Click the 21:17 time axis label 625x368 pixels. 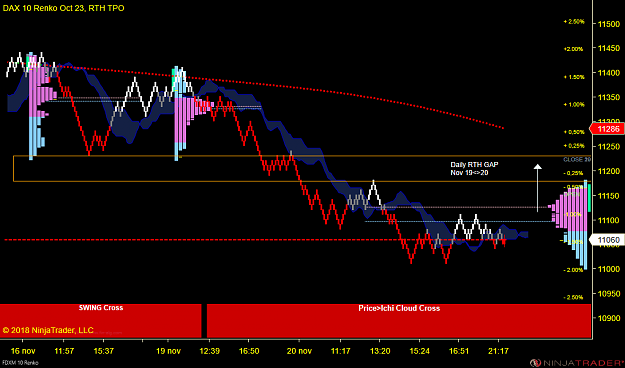click(498, 351)
